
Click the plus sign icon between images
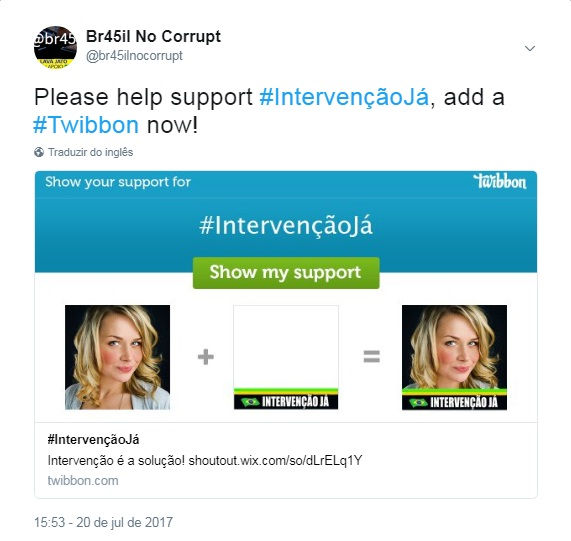click(x=206, y=357)
